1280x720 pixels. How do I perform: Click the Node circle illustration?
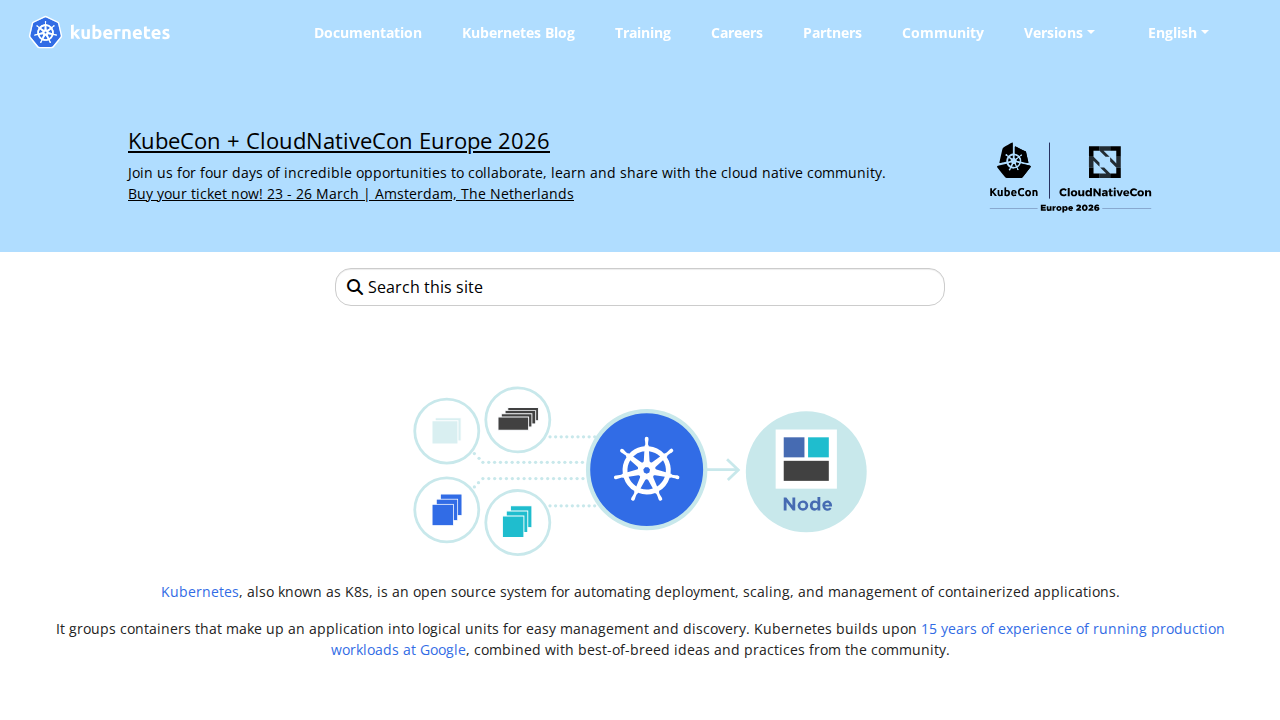point(806,471)
